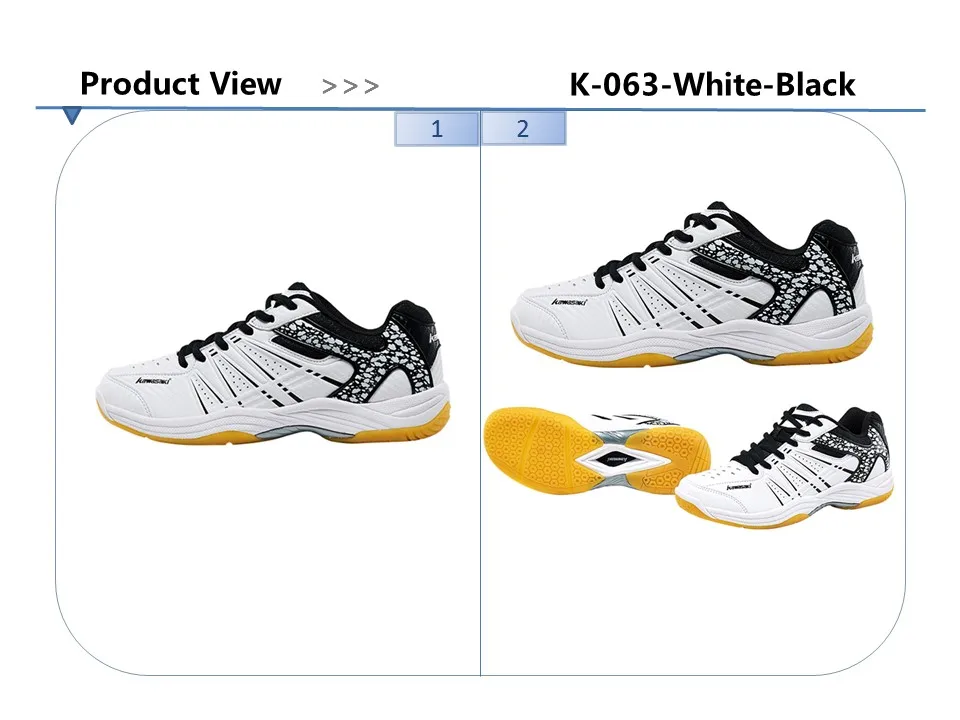
Task: Open the top shoe image in right panel
Action: pos(692,284)
